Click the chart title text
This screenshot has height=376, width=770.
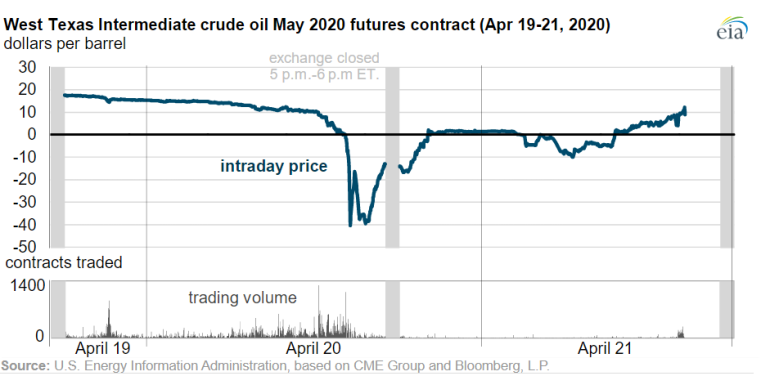[x=307, y=25]
